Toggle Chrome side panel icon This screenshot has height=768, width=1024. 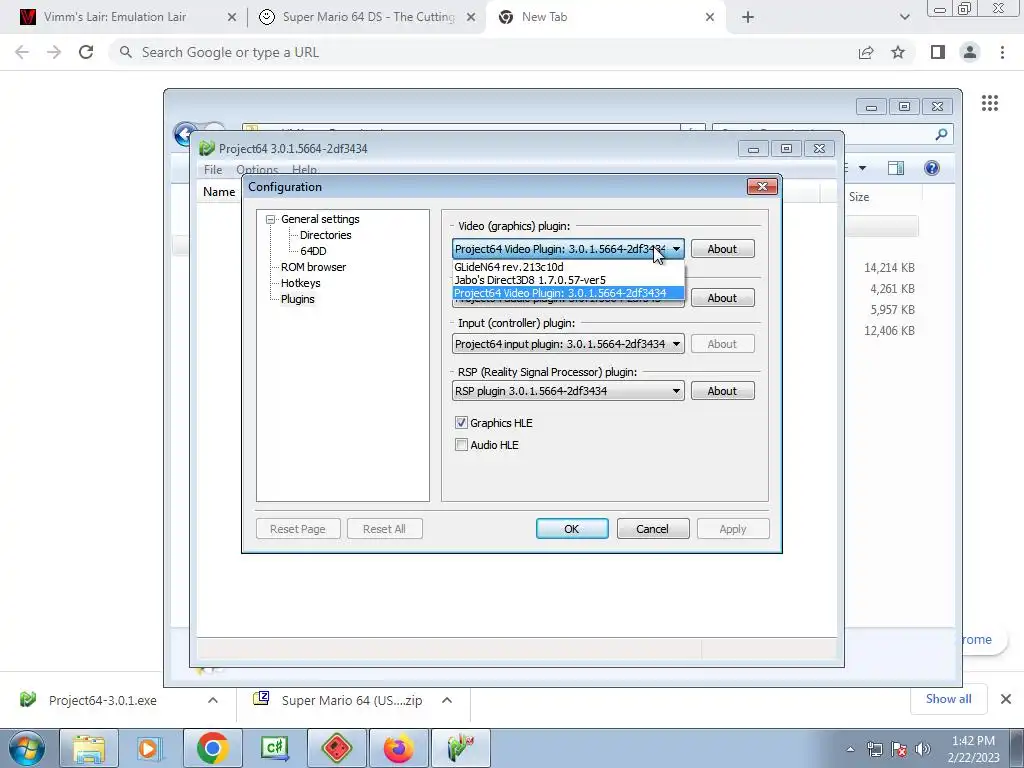(938, 52)
